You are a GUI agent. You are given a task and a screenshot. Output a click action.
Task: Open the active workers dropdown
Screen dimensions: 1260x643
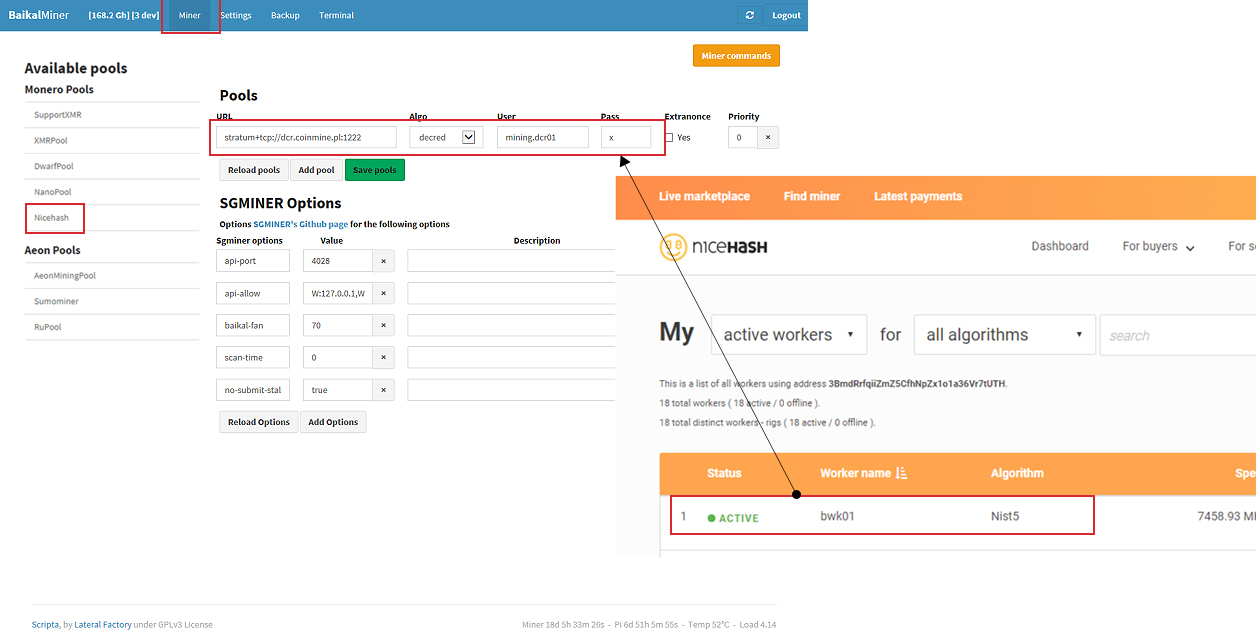pyautogui.click(x=789, y=335)
